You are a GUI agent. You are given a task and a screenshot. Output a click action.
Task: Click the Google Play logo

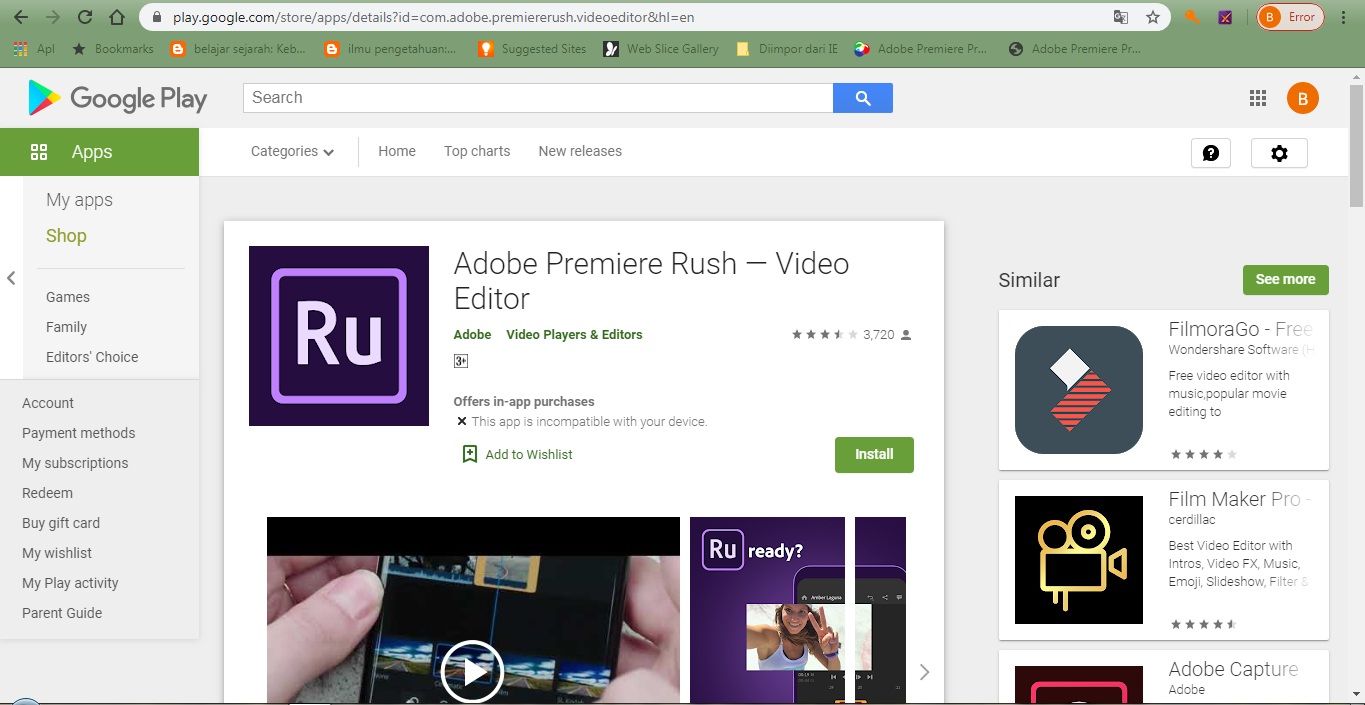[118, 98]
